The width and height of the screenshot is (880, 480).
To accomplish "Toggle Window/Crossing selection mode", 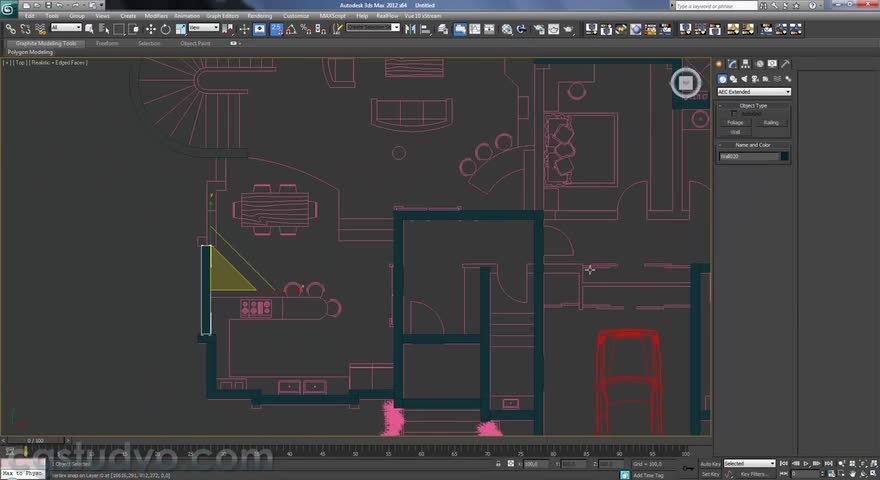I will [134, 29].
